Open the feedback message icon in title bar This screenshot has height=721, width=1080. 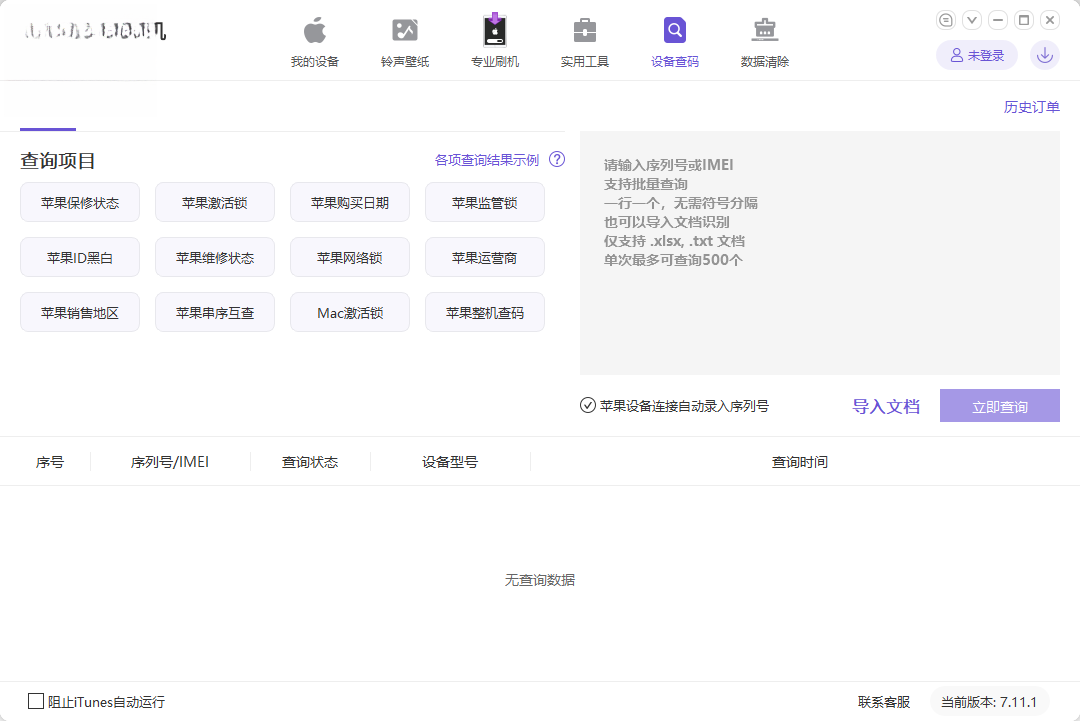(x=946, y=20)
